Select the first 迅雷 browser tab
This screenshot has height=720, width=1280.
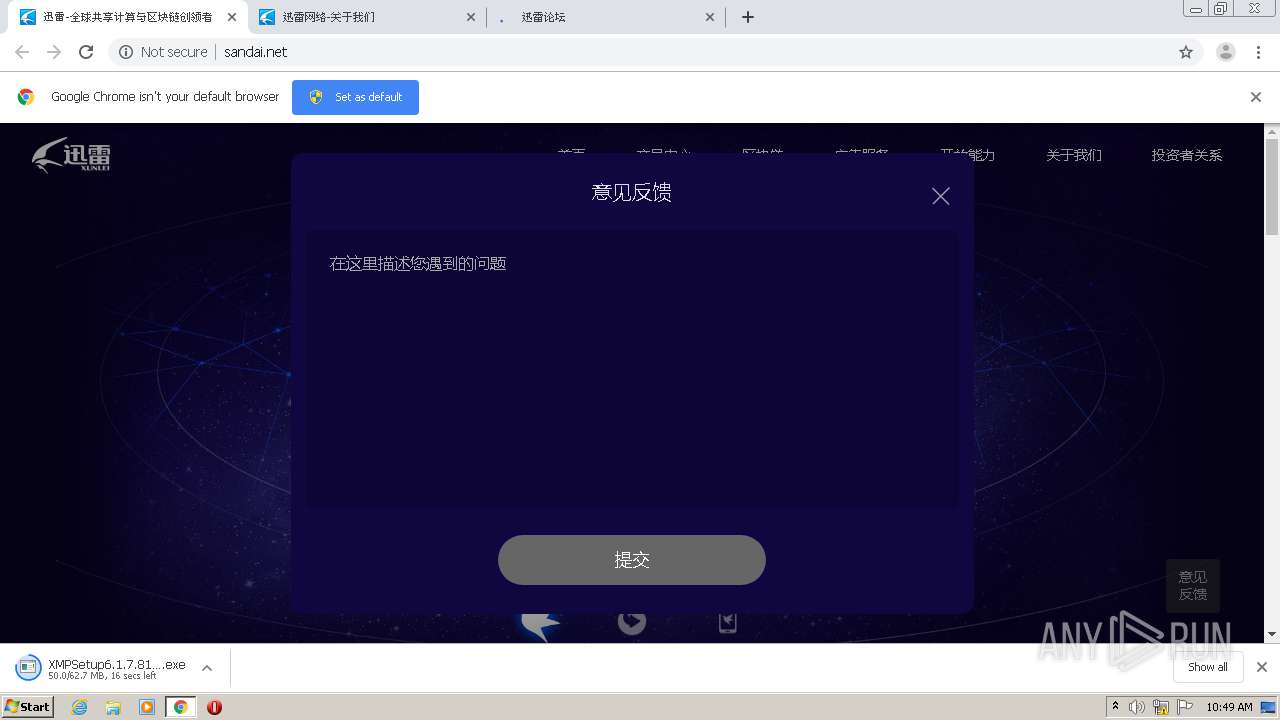[x=126, y=17]
